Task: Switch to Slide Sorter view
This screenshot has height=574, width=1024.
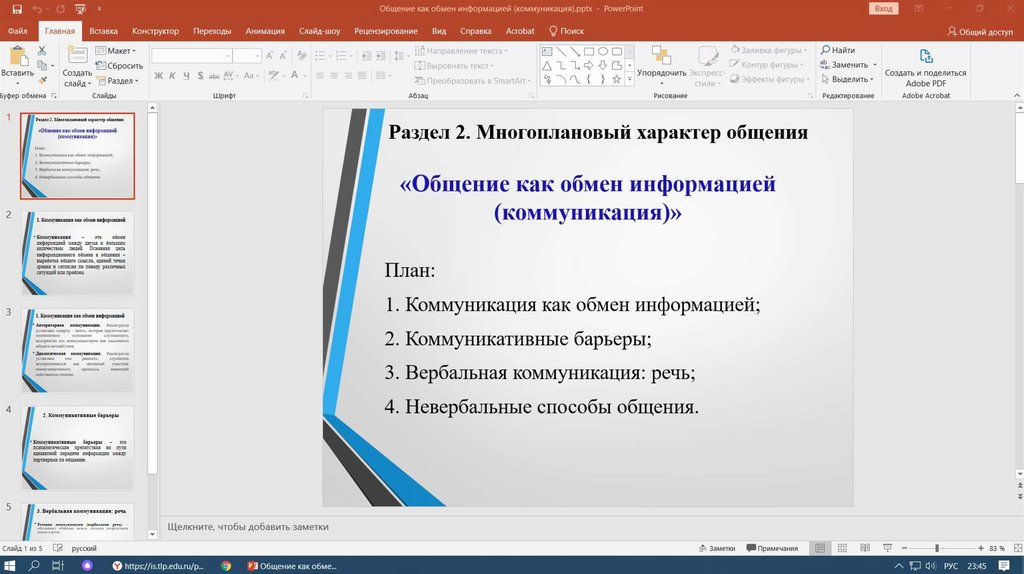Action: 841,548
